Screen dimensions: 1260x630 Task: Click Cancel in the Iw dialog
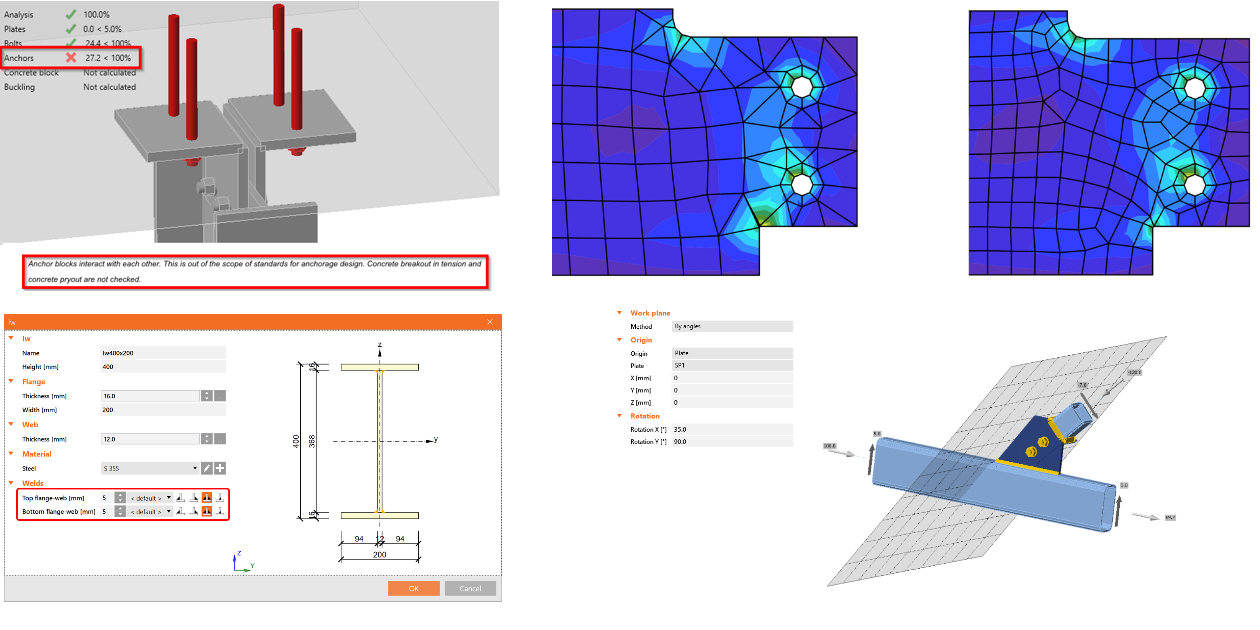[470, 588]
